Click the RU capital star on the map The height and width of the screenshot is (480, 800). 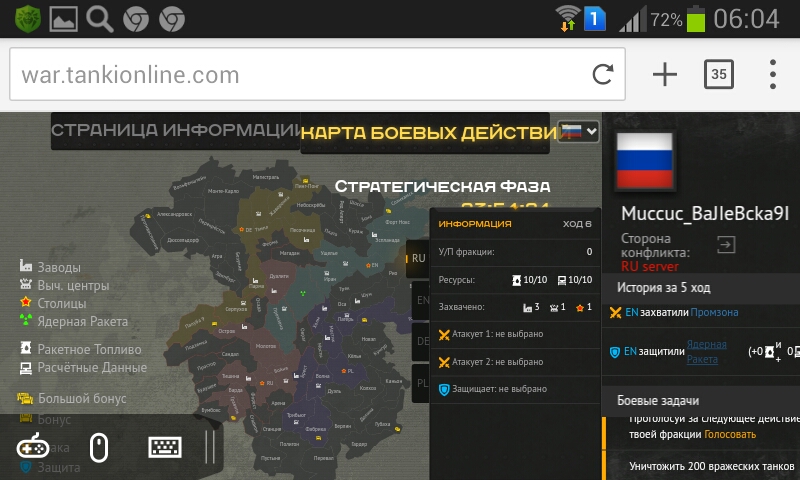coord(262,383)
